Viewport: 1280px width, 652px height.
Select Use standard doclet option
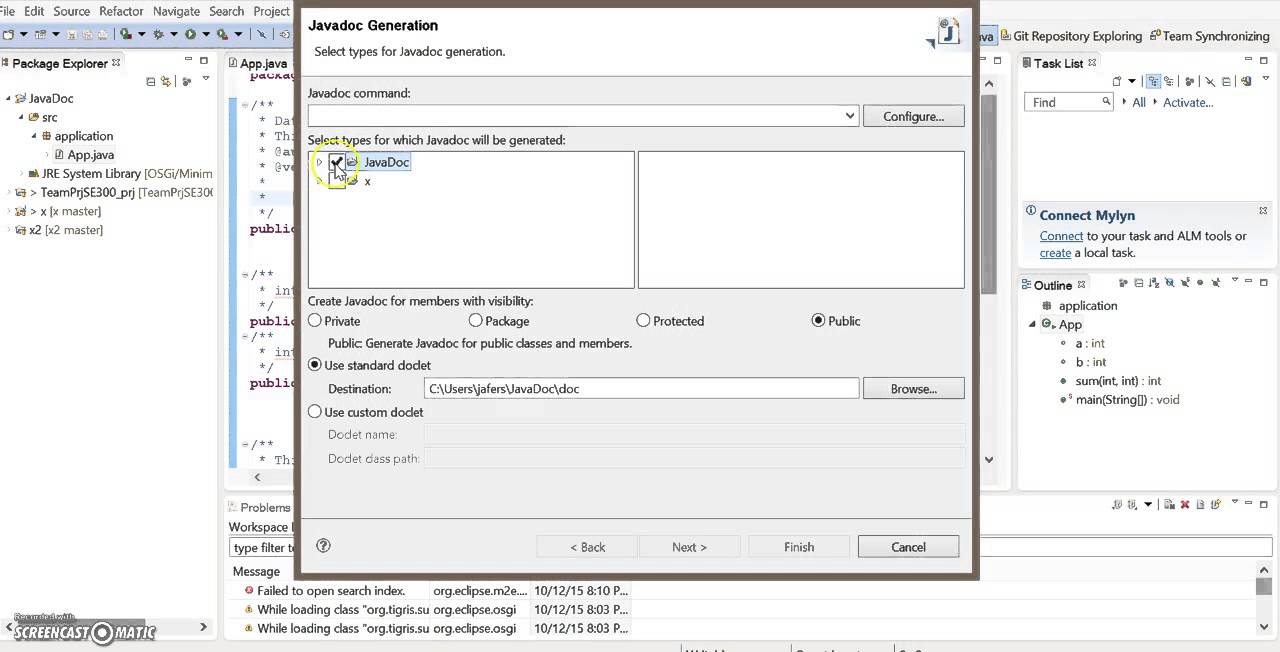pyautogui.click(x=315, y=365)
